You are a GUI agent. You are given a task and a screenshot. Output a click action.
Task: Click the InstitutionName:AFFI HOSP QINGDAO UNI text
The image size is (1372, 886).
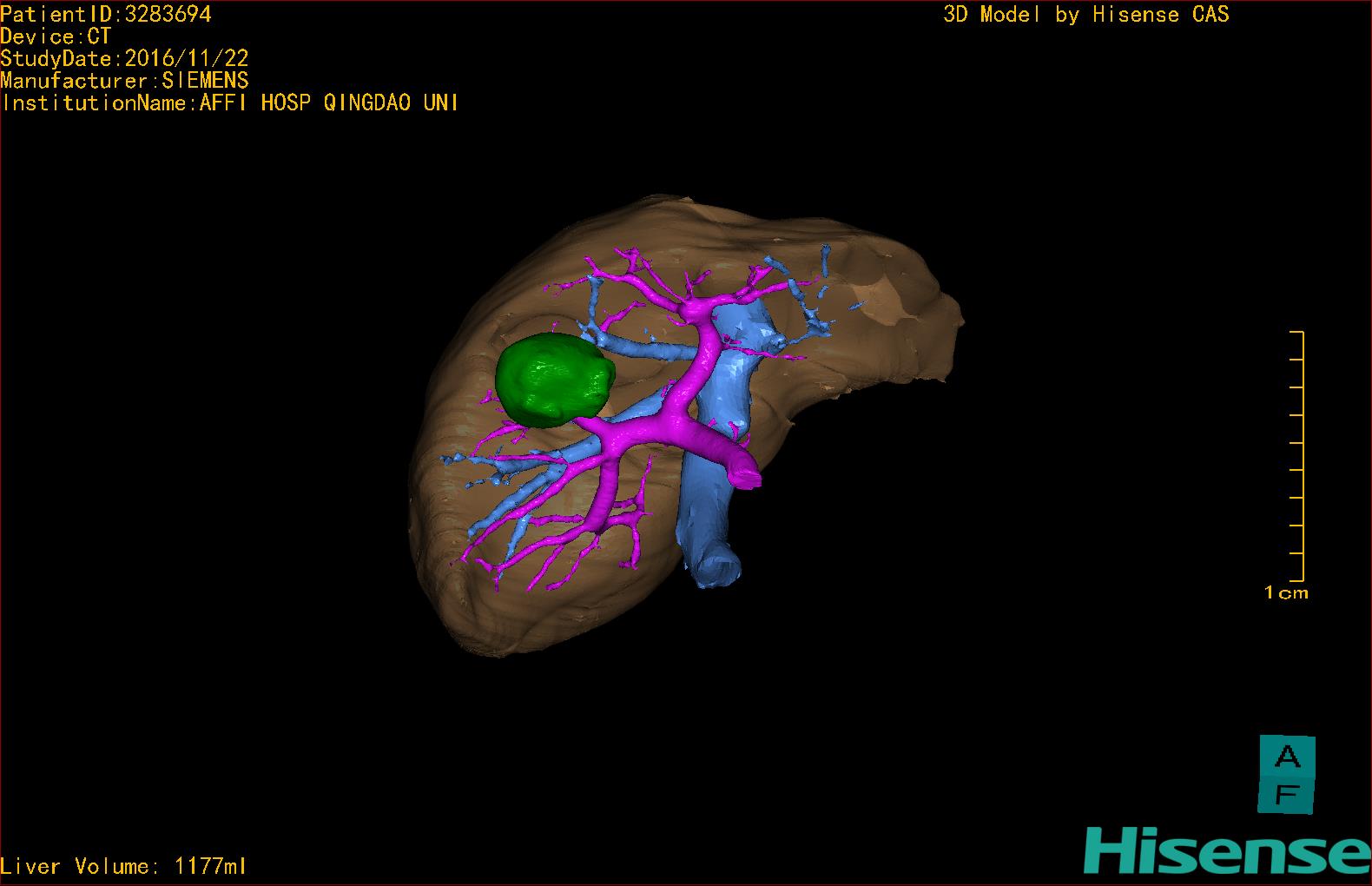pos(229,102)
